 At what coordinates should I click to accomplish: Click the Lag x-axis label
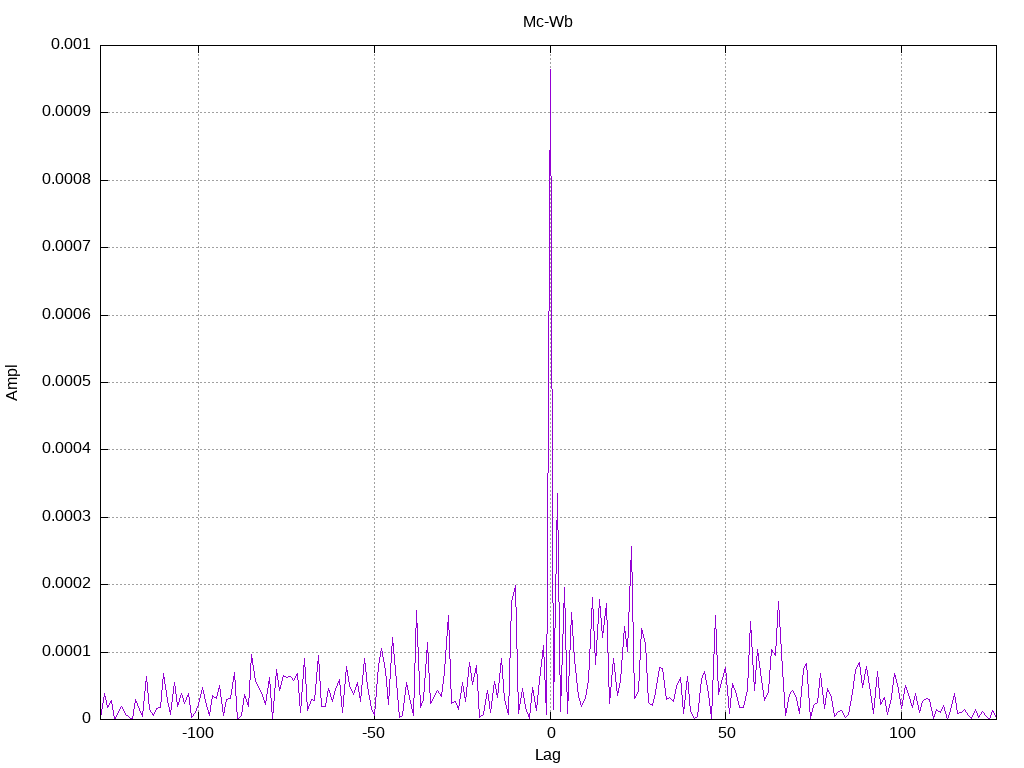pos(547,754)
